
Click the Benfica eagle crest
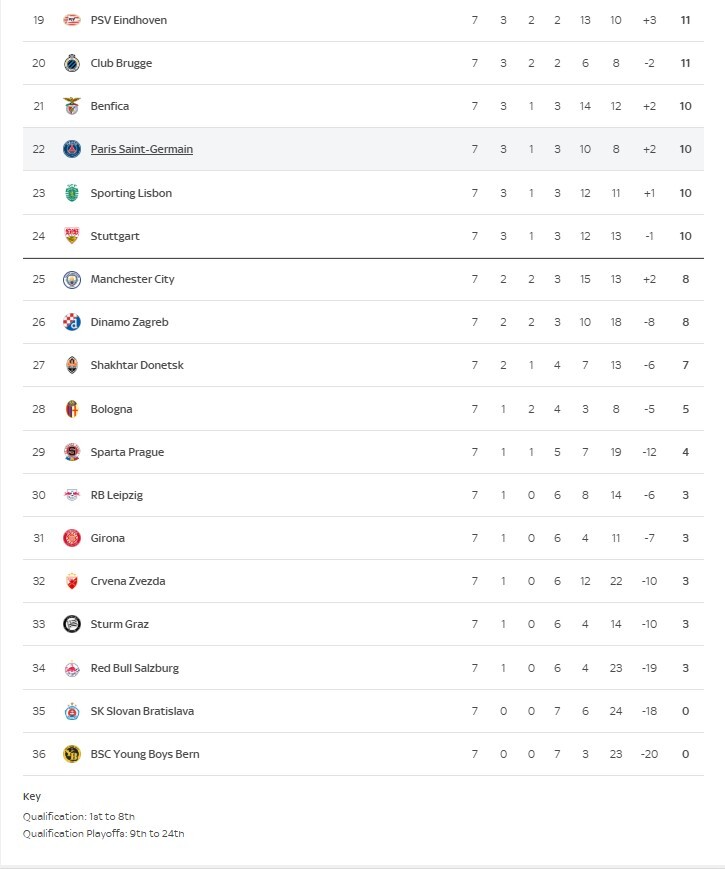click(x=72, y=106)
